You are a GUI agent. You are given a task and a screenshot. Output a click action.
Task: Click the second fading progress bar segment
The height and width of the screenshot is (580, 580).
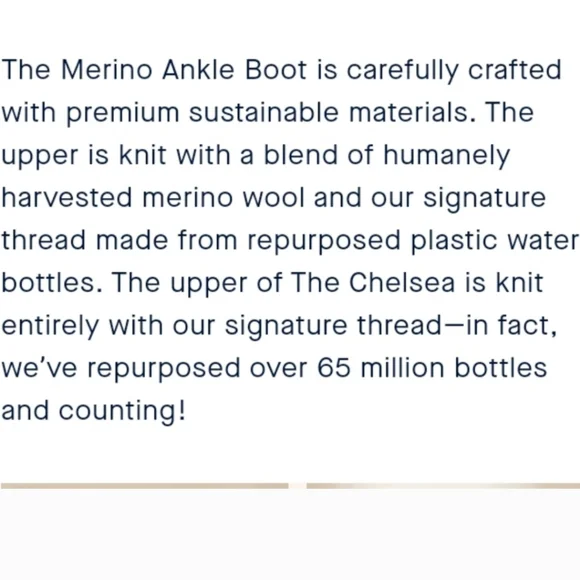[x=443, y=486]
